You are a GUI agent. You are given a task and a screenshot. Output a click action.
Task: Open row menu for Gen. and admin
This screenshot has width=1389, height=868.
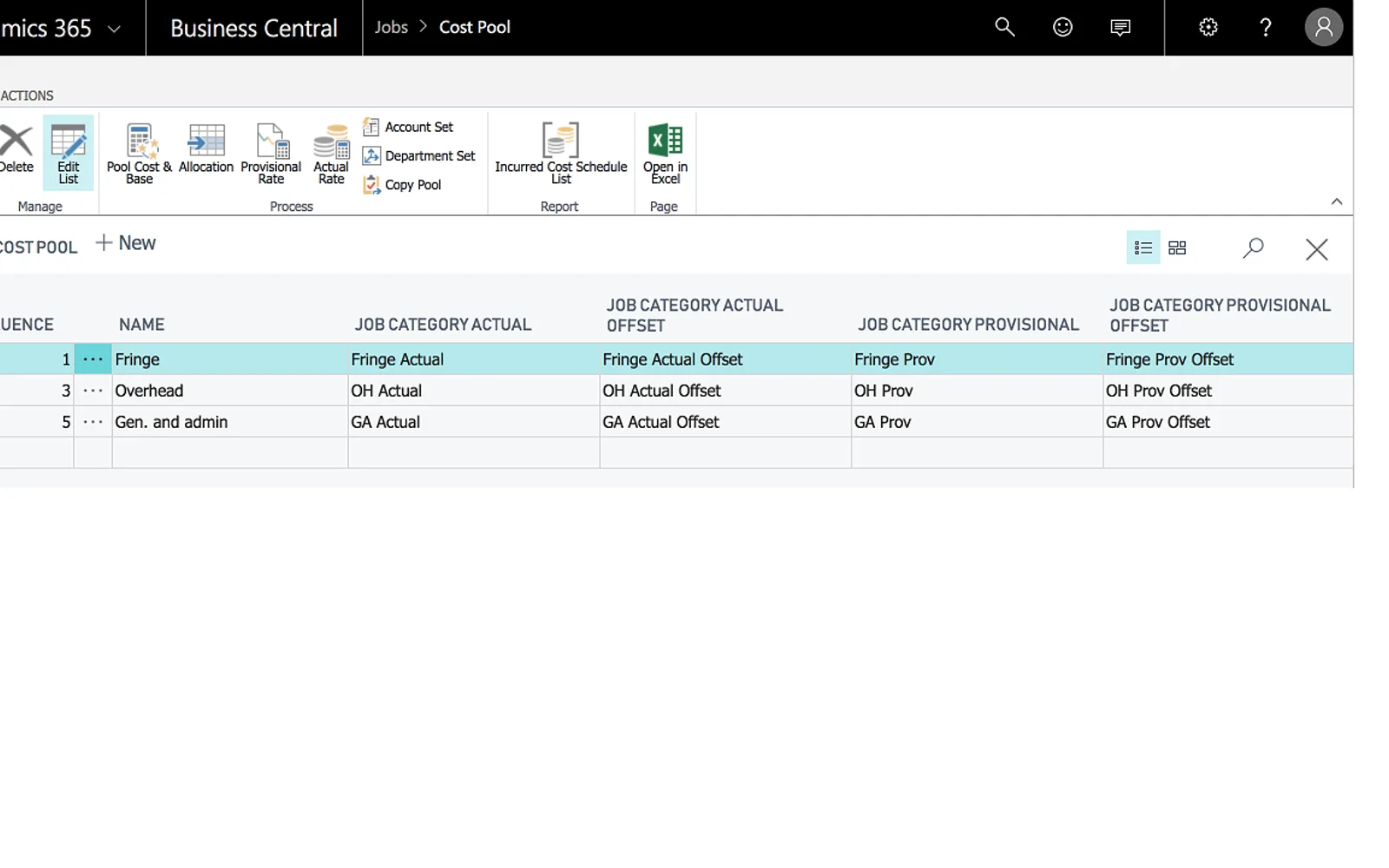[x=93, y=422]
